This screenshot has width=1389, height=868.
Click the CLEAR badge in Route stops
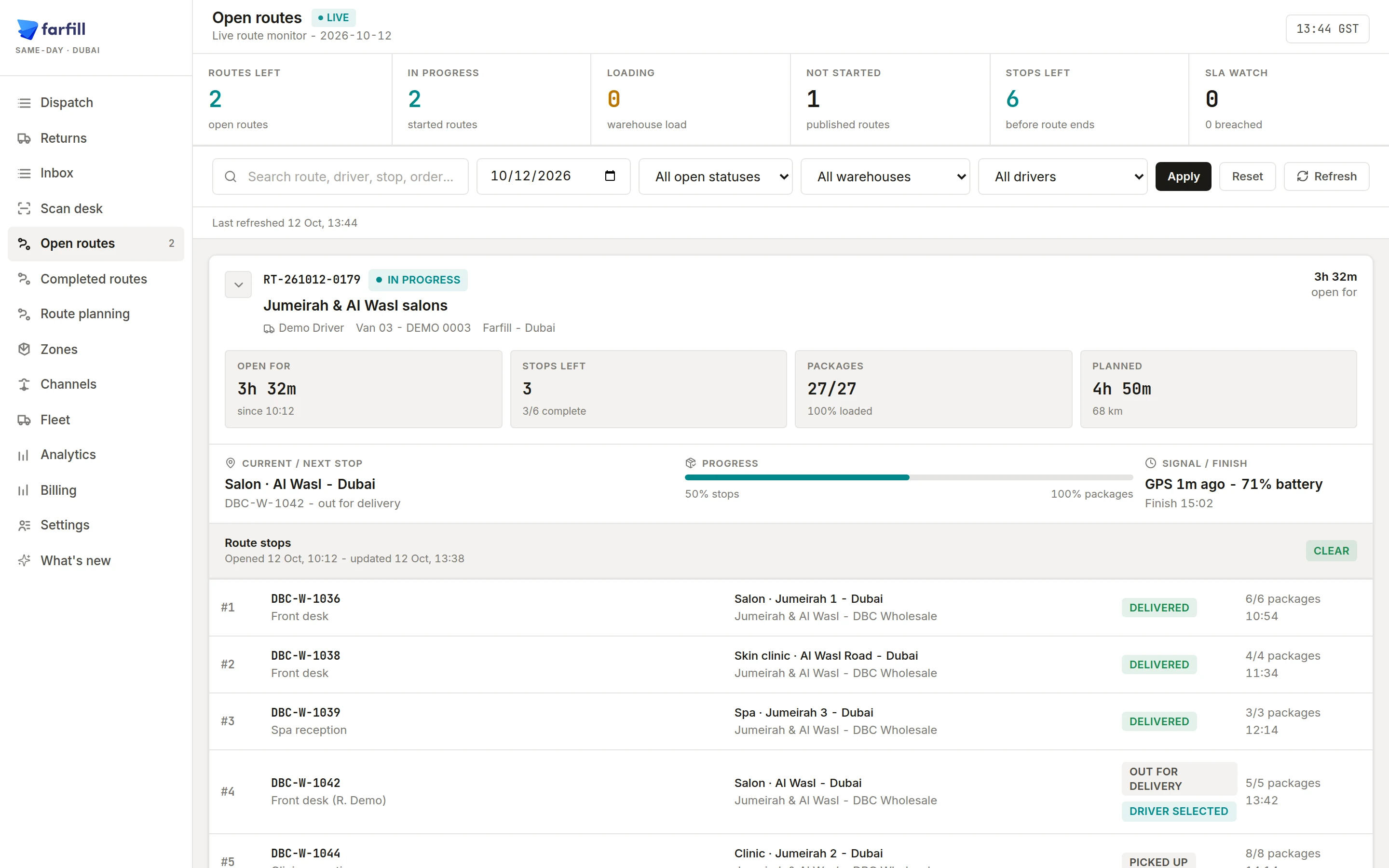[1331, 551]
